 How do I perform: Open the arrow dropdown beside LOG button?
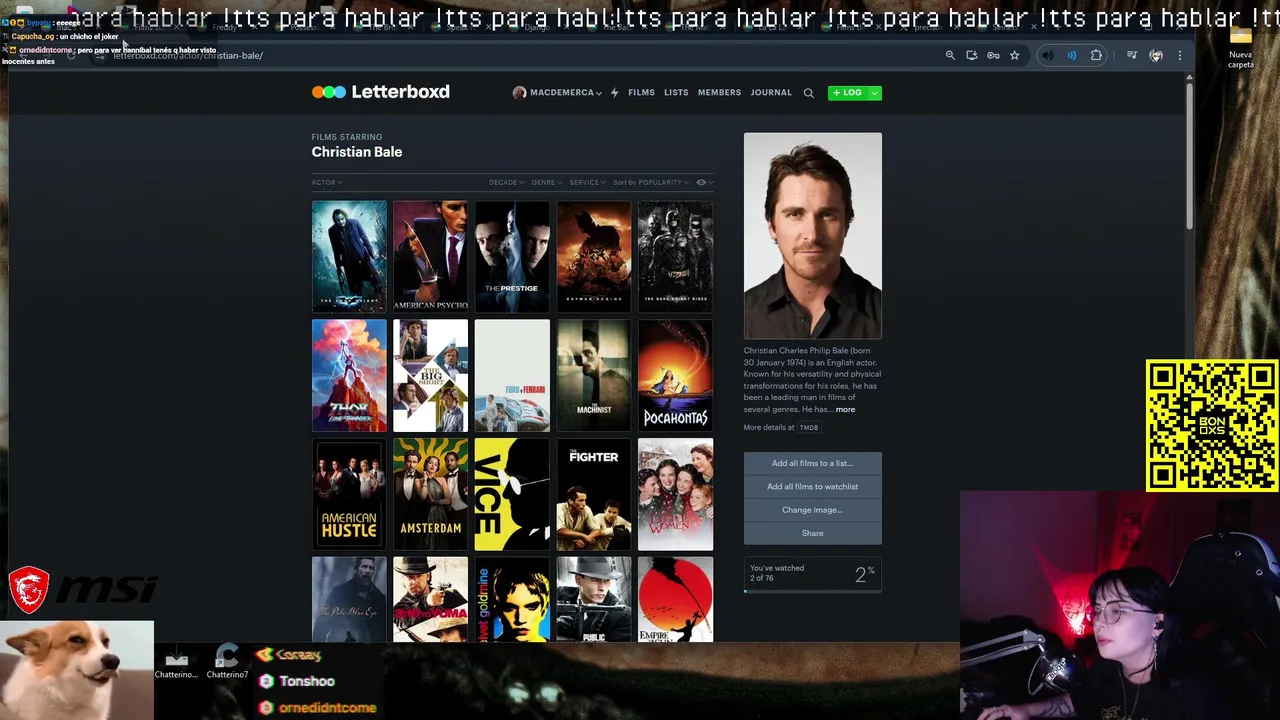tap(875, 93)
